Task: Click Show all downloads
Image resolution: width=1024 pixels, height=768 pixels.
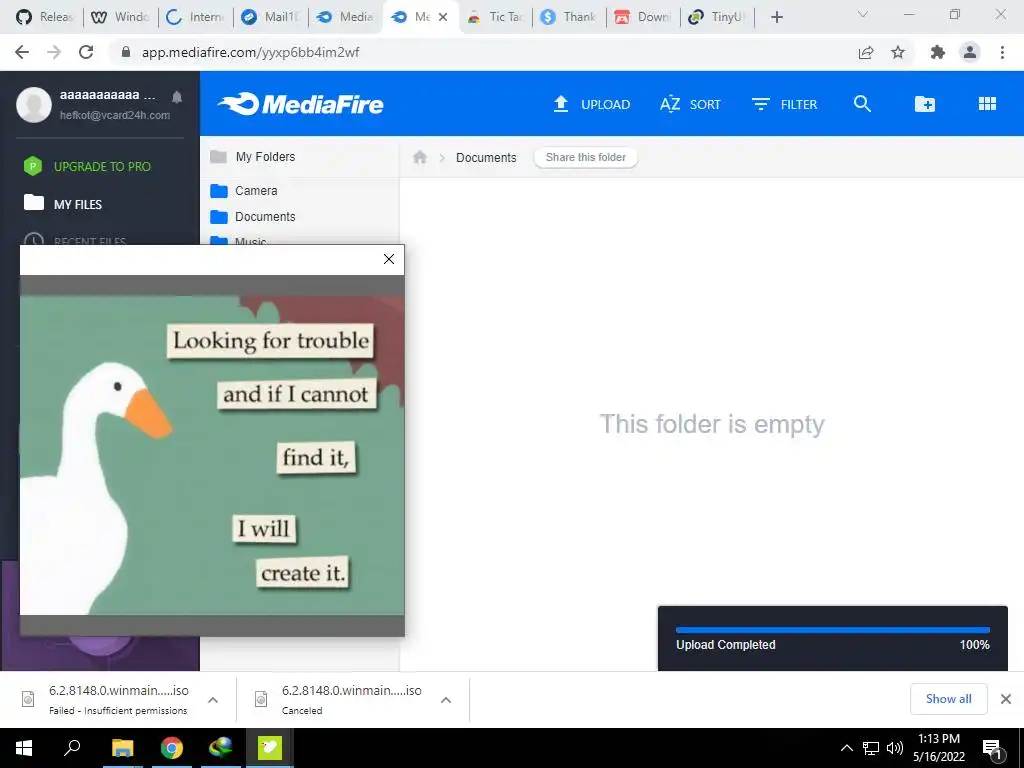Action: point(948,699)
